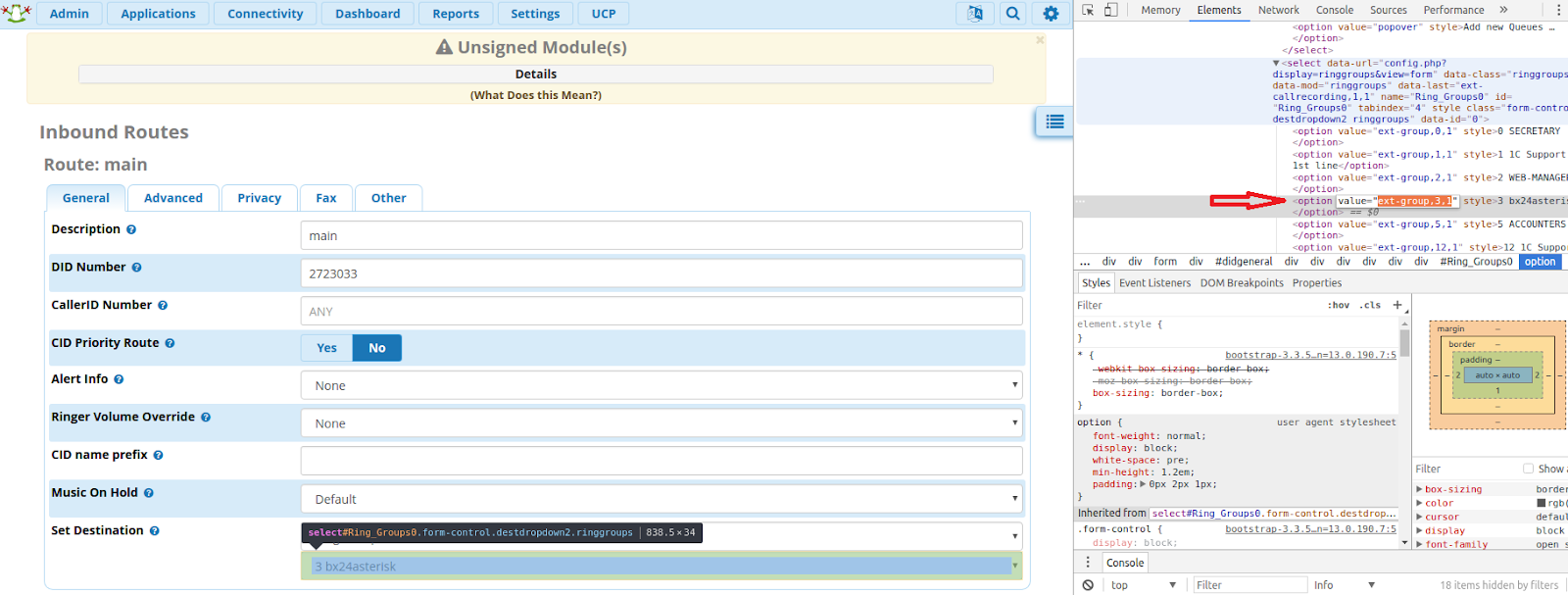Screen dimensions: 1568x595
Task: Open What Does this Mean link
Action: 536,95
